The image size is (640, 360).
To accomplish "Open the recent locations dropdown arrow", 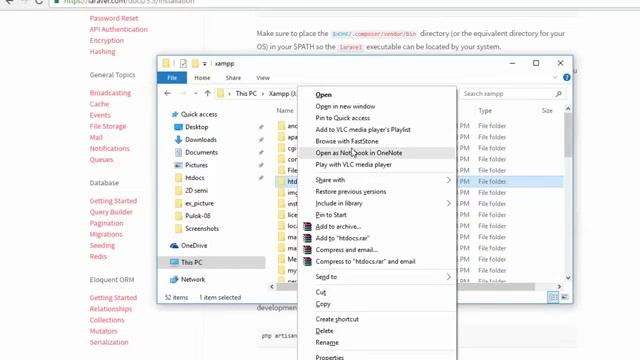I will [196, 93].
